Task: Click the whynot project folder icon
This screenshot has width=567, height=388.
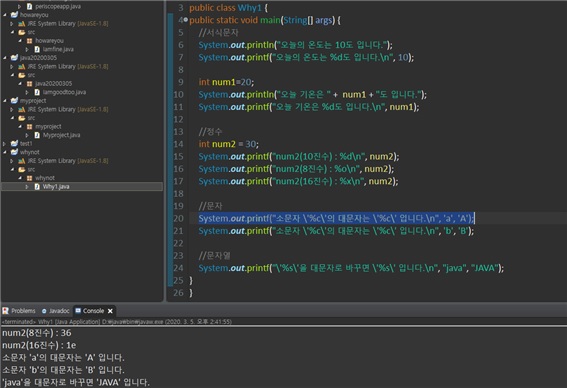Action: pyautogui.click(x=14, y=152)
